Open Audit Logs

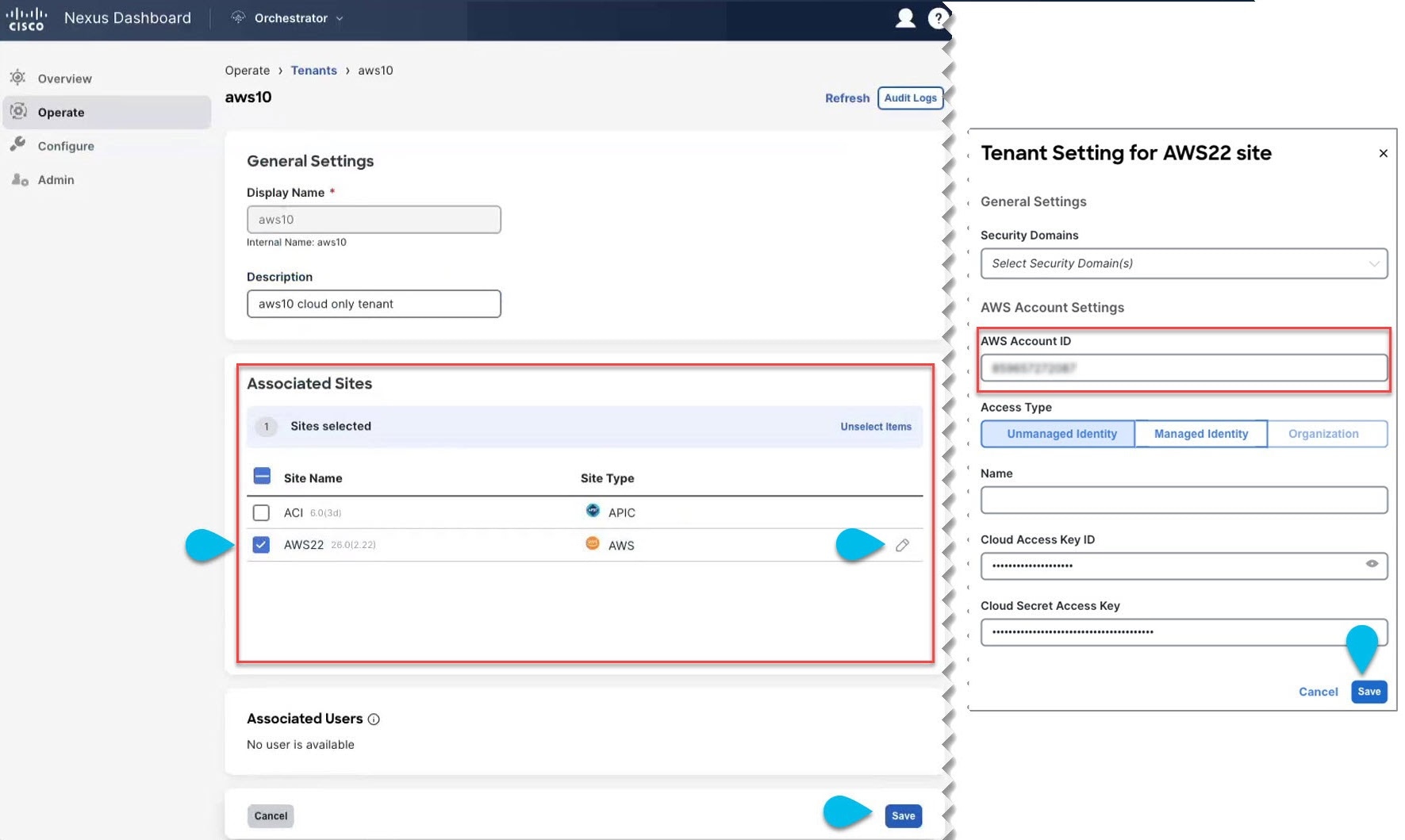(x=910, y=98)
